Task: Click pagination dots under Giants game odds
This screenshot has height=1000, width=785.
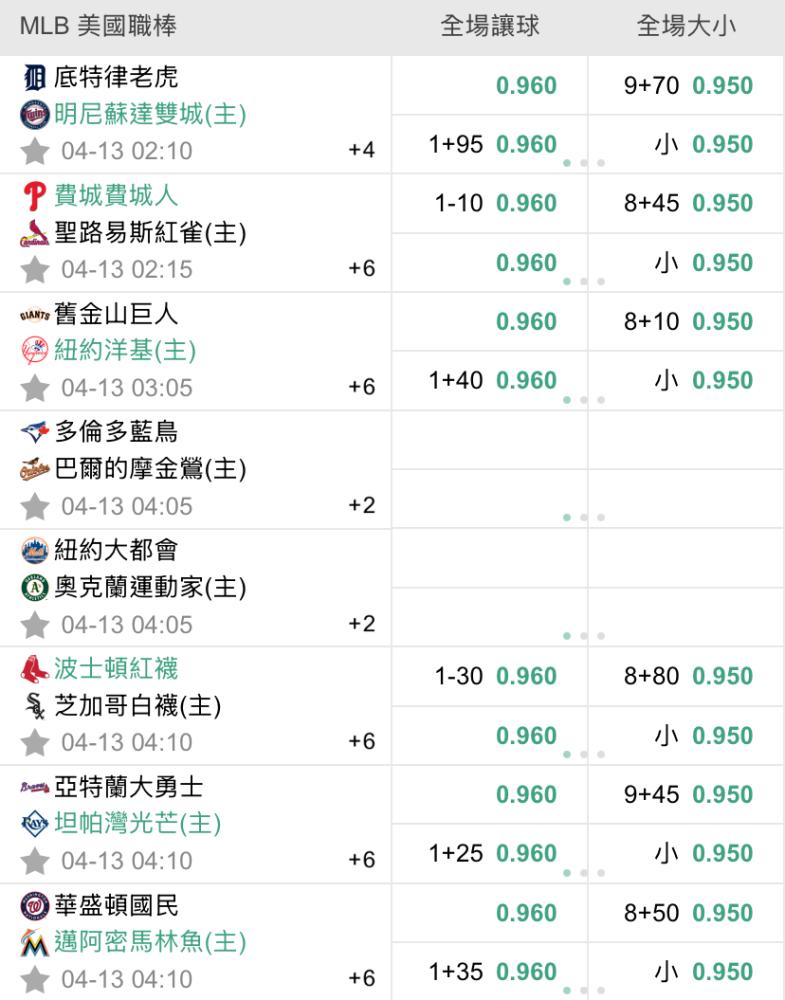Action: pos(584,399)
